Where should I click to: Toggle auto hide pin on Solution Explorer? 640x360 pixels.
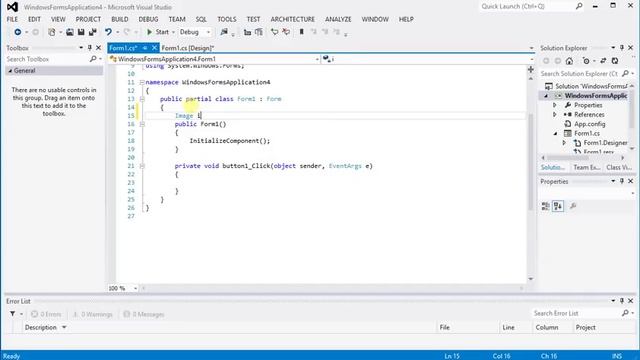(622, 48)
